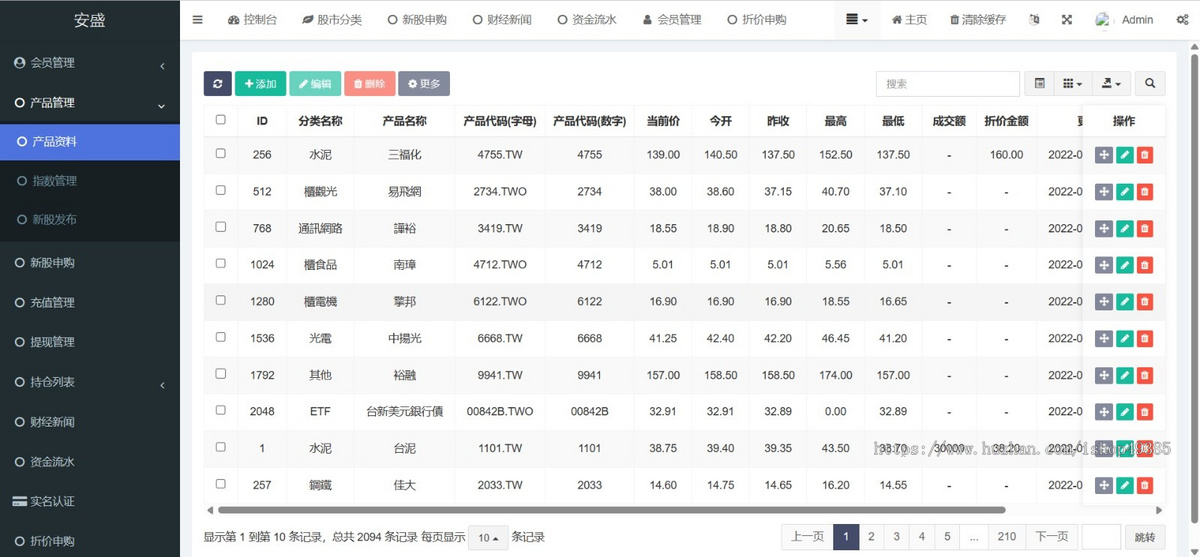Screen dimensions: 1200x557
Task: Click drag handle for row 768 譁裕
Action: pyautogui.click(x=1104, y=228)
